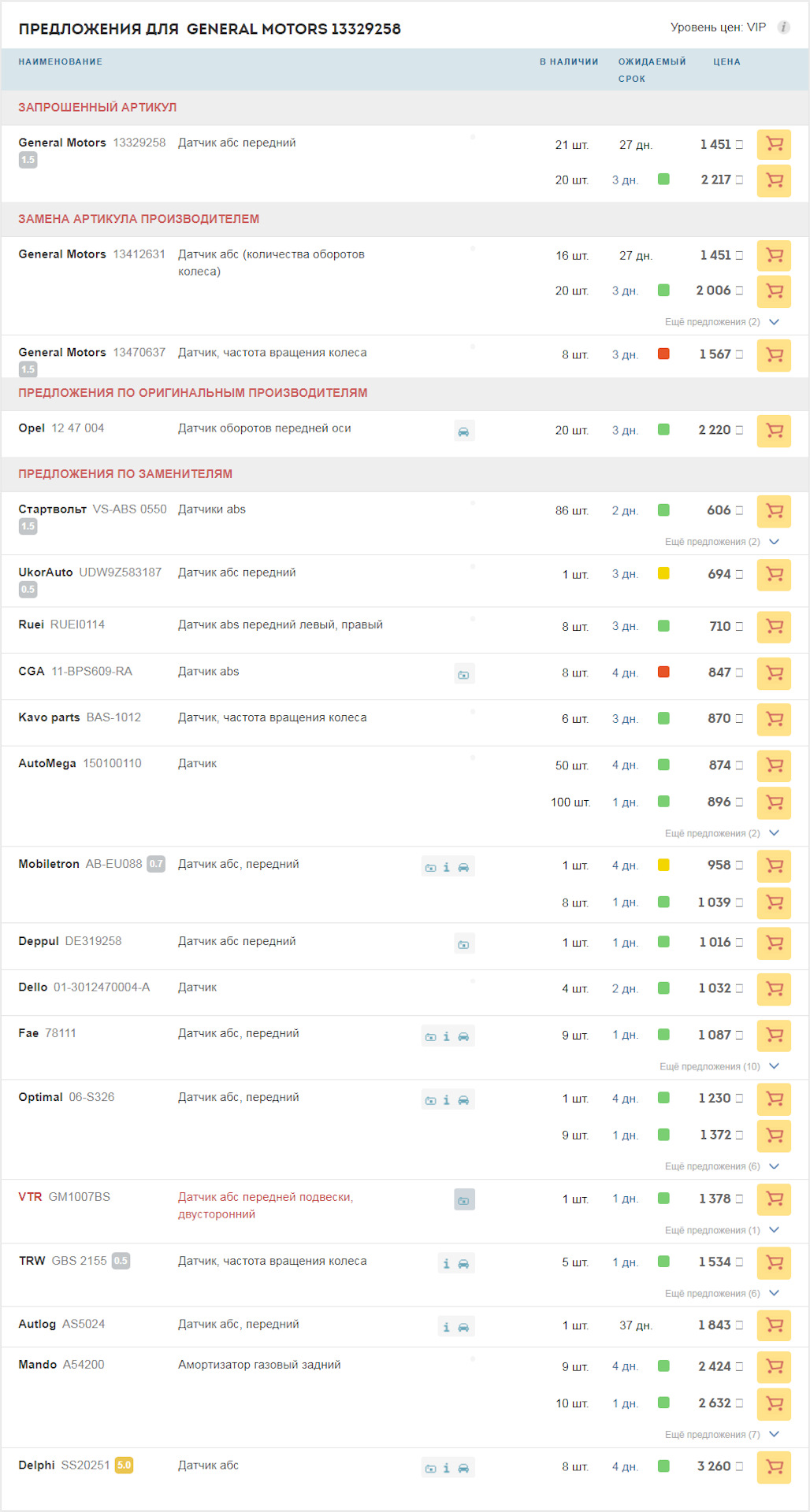
Task: Add Fae 78111 to cart
Action: tap(774, 1036)
